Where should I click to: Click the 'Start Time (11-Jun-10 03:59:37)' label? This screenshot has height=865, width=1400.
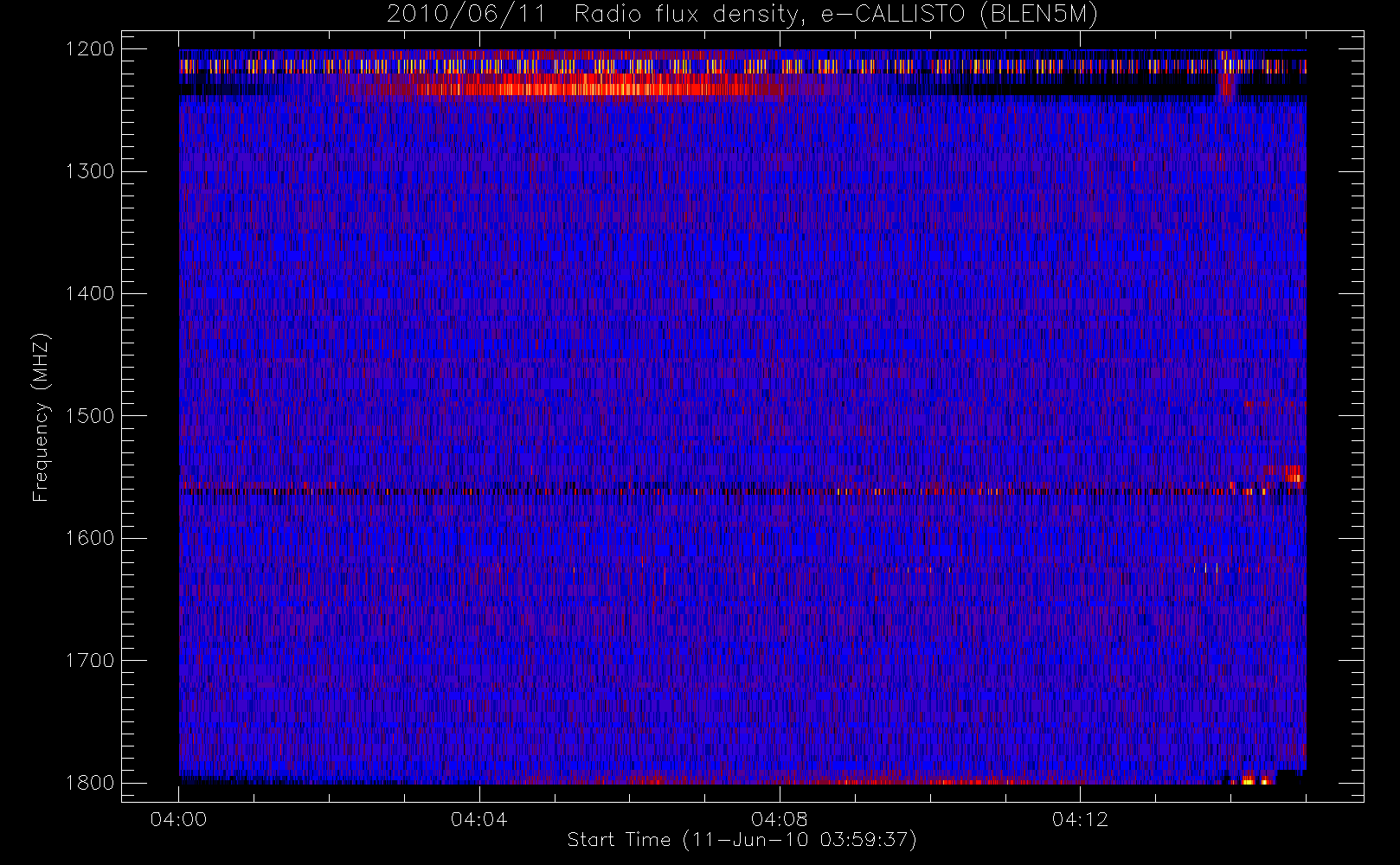coord(742,840)
